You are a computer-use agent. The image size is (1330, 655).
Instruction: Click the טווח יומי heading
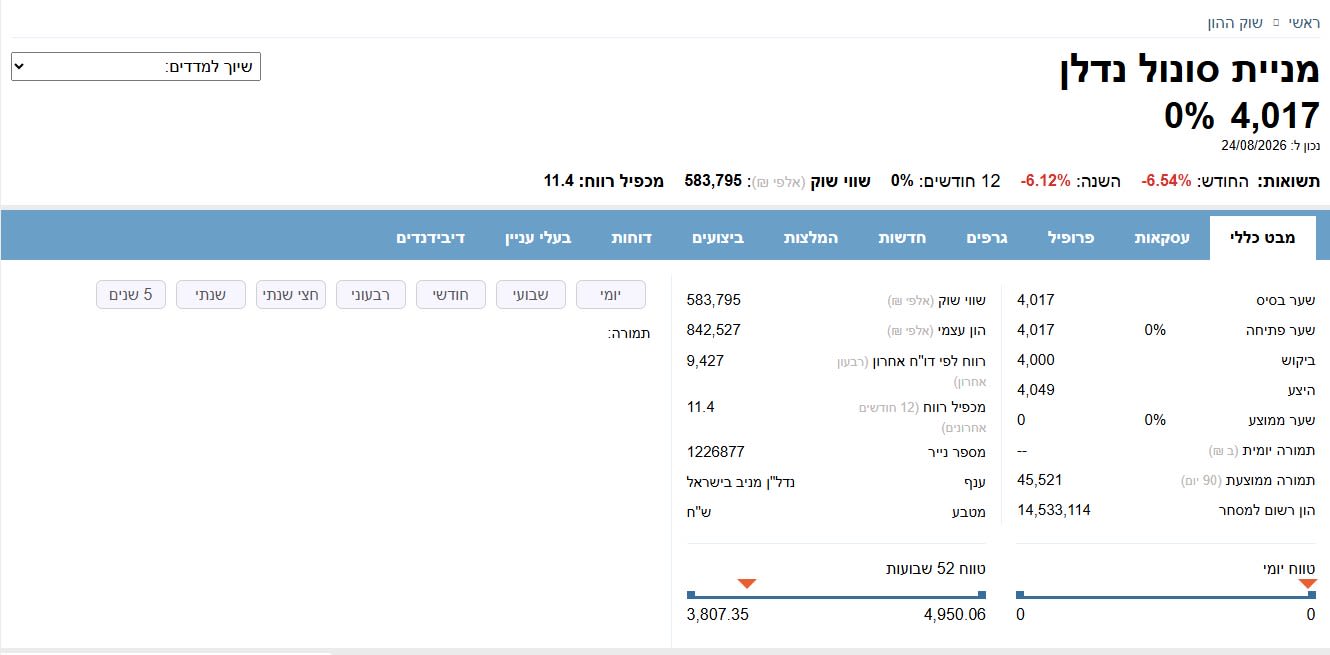pyautogui.click(x=1289, y=568)
